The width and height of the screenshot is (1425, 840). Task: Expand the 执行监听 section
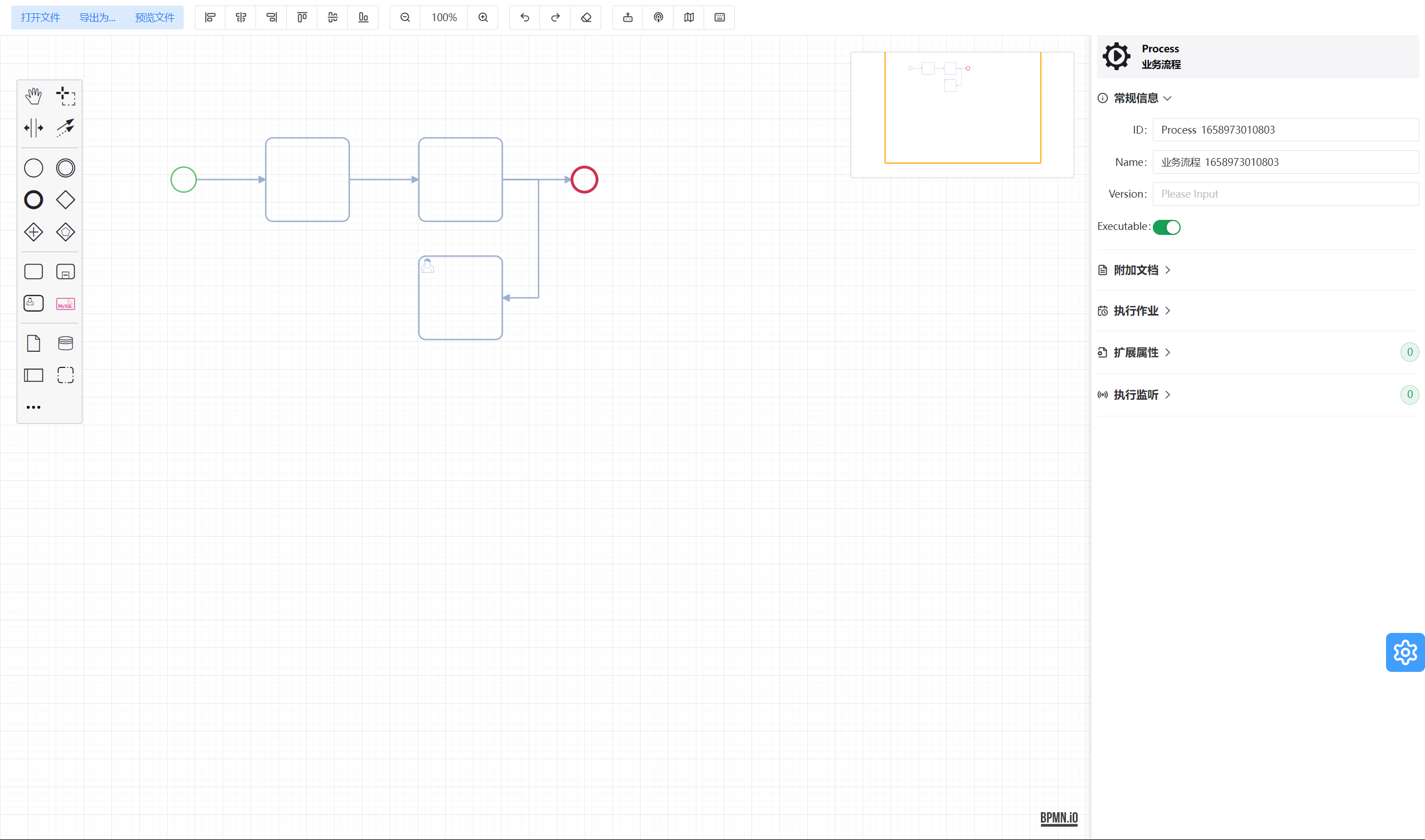(1135, 395)
